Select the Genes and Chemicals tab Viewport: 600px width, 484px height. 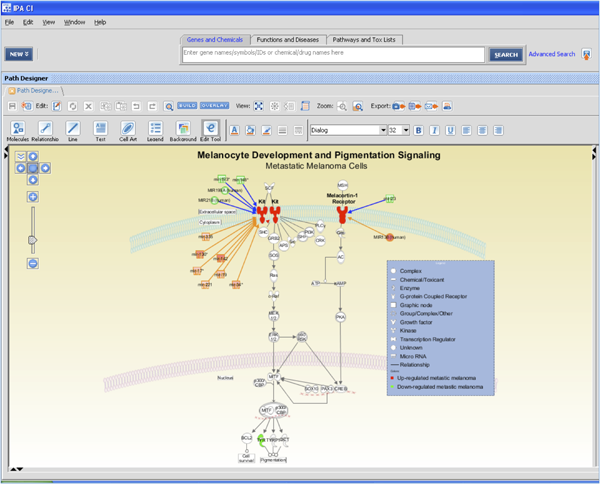215,40
